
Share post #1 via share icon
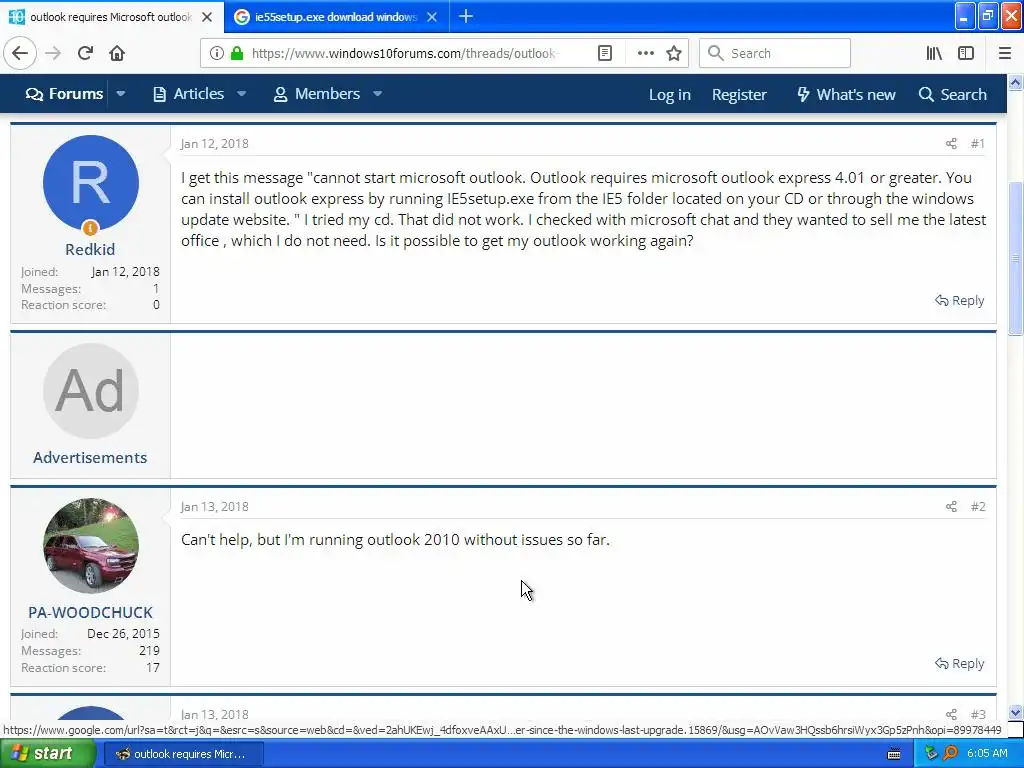click(x=951, y=144)
